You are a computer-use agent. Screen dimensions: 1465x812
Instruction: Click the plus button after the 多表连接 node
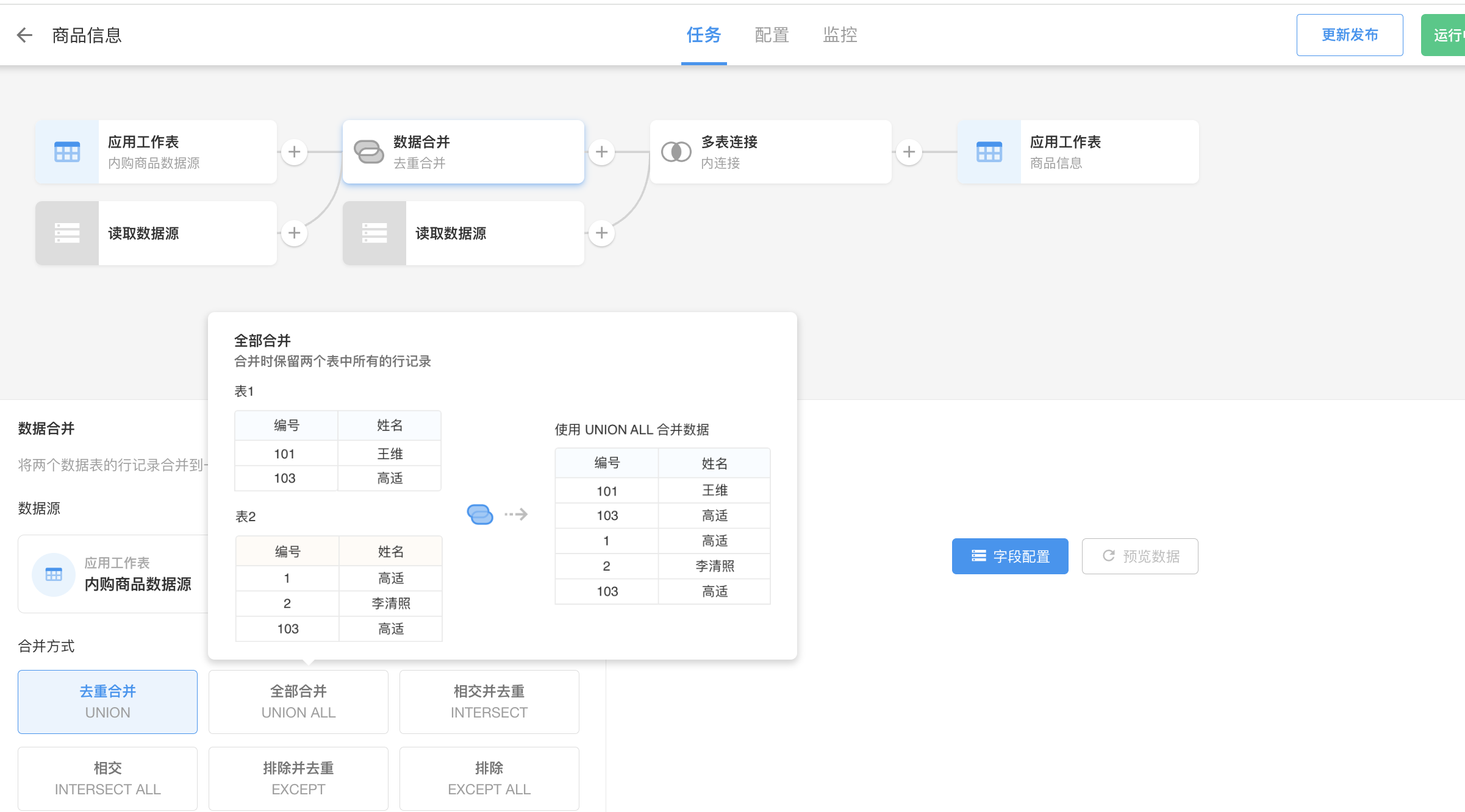click(909, 152)
